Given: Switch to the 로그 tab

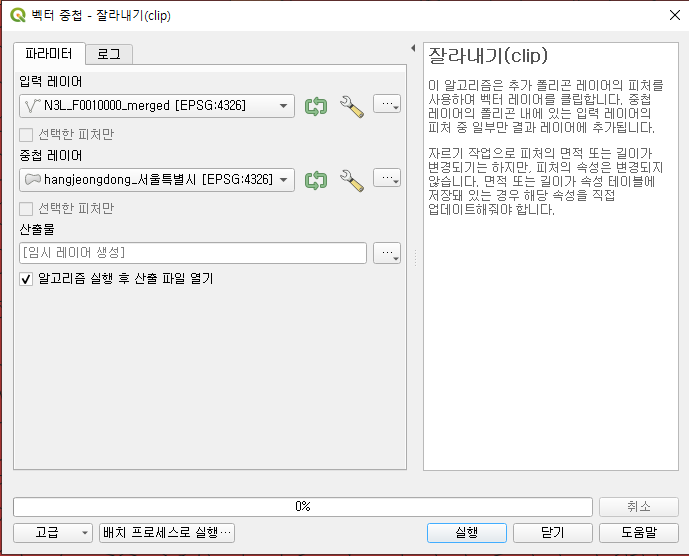Looking at the screenshot, I should point(108,54).
